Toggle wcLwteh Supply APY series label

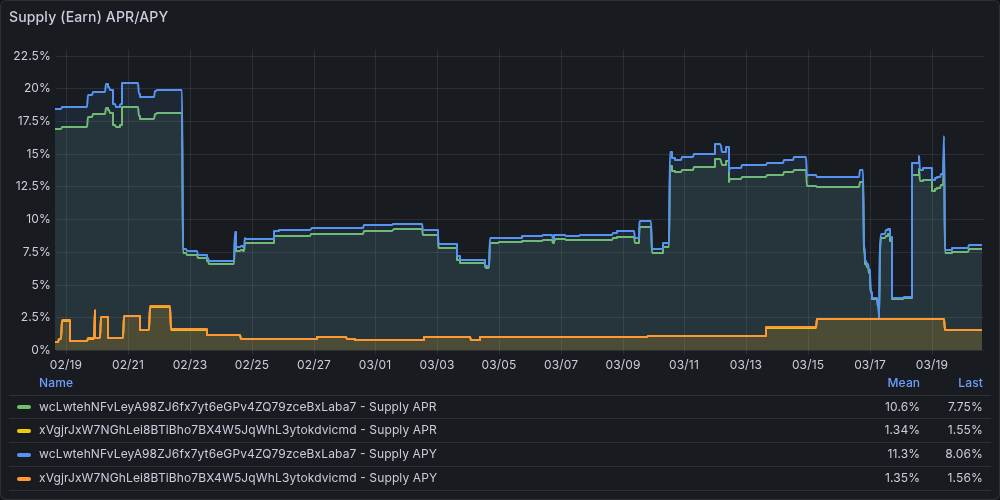[238, 454]
